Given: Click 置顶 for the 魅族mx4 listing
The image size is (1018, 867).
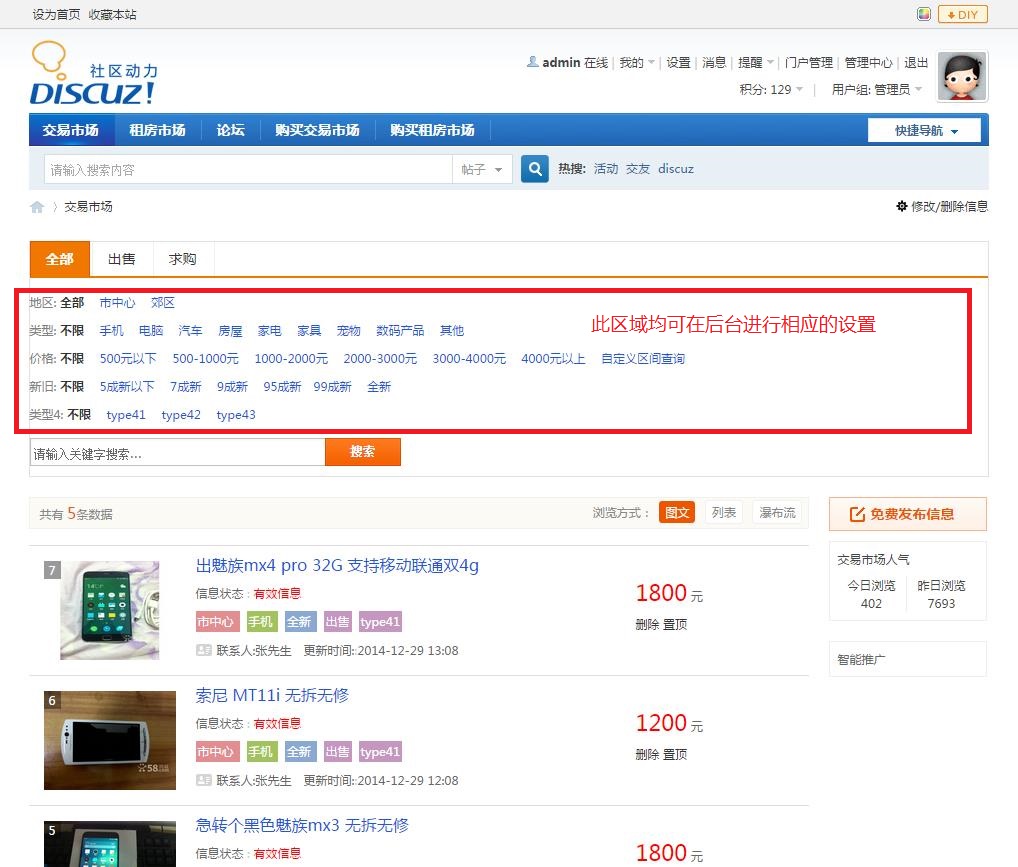Looking at the screenshot, I should 675,625.
